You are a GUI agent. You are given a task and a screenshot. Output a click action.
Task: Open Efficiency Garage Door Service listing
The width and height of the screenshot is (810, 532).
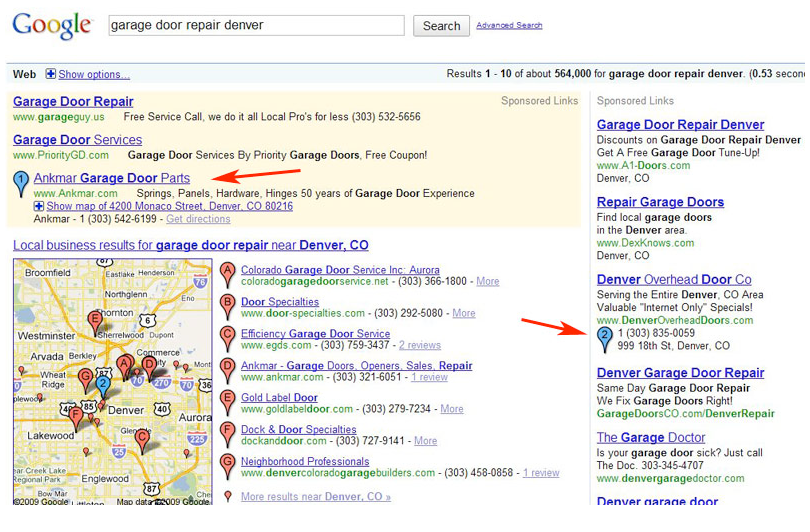(316, 334)
